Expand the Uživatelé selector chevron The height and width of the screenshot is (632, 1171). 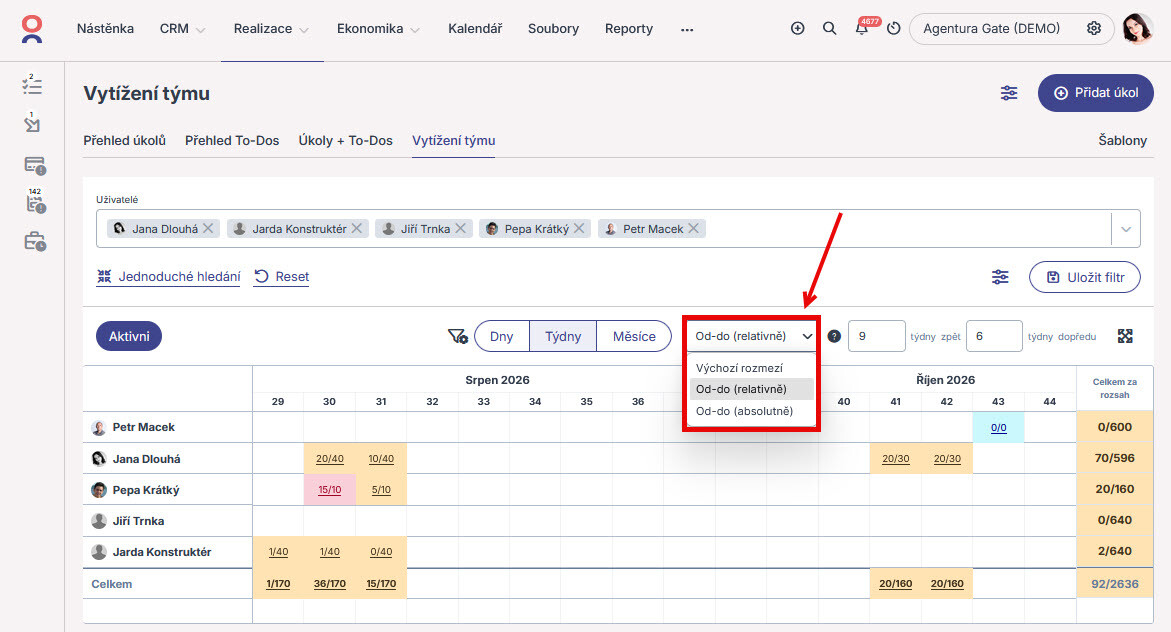(x=1125, y=229)
